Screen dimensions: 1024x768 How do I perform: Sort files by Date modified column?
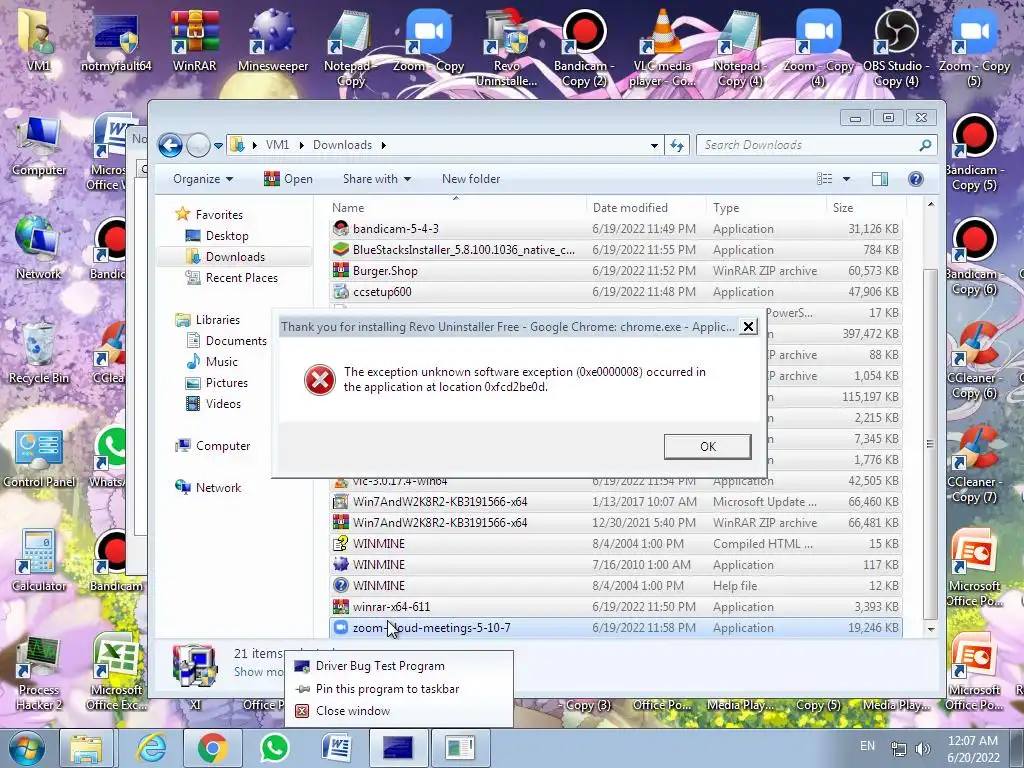pyautogui.click(x=646, y=208)
